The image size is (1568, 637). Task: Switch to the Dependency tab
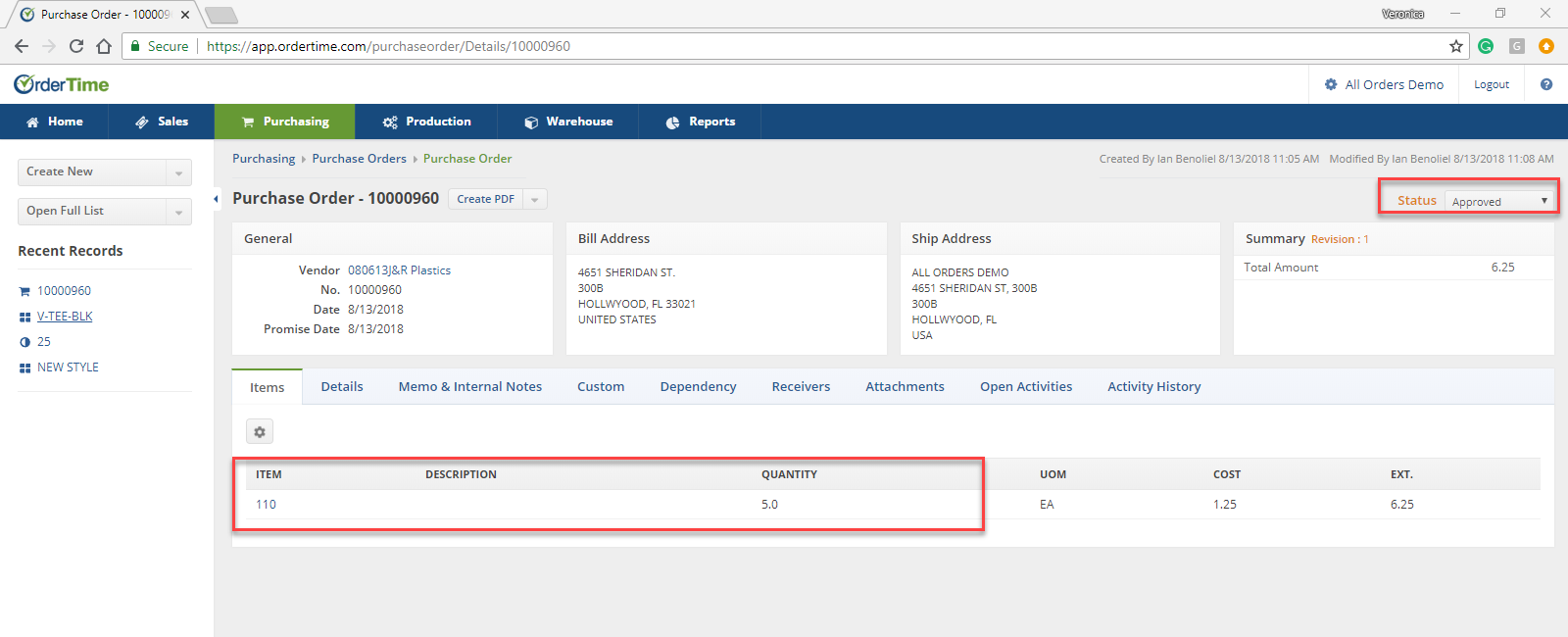[x=699, y=387]
